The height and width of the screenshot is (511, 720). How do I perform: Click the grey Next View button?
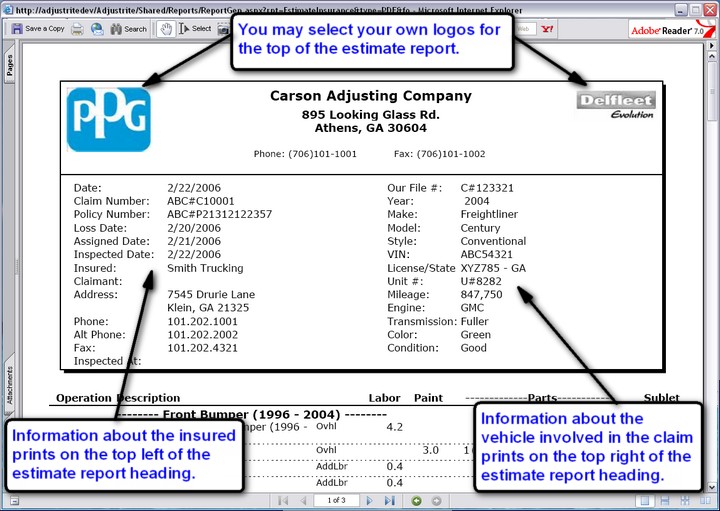point(437,500)
